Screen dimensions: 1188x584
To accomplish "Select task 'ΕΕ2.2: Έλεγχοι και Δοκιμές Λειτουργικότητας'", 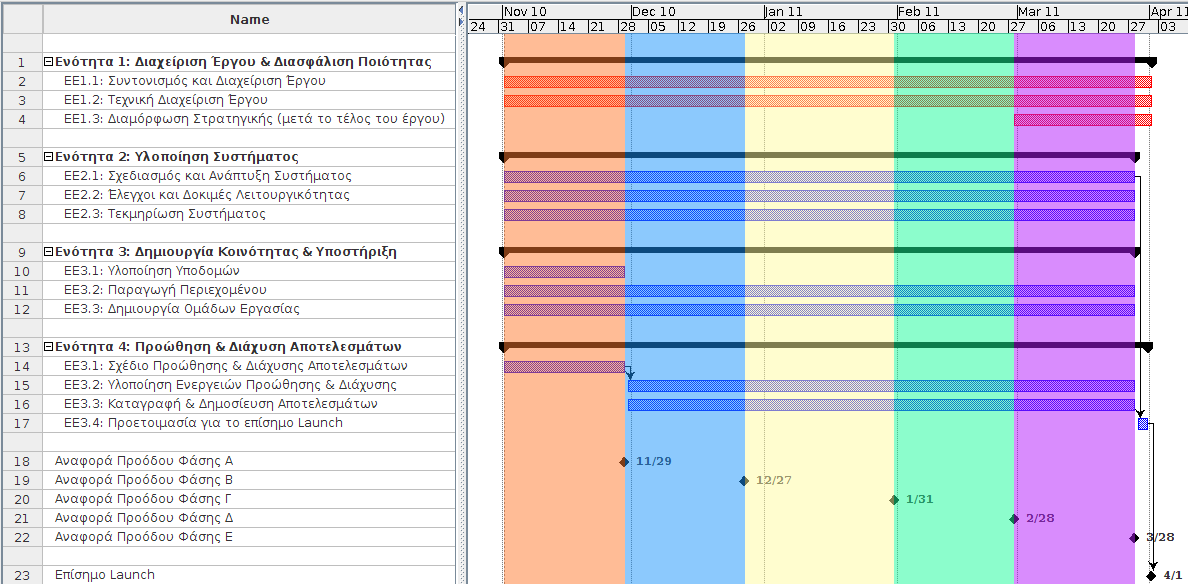I will tap(206, 195).
